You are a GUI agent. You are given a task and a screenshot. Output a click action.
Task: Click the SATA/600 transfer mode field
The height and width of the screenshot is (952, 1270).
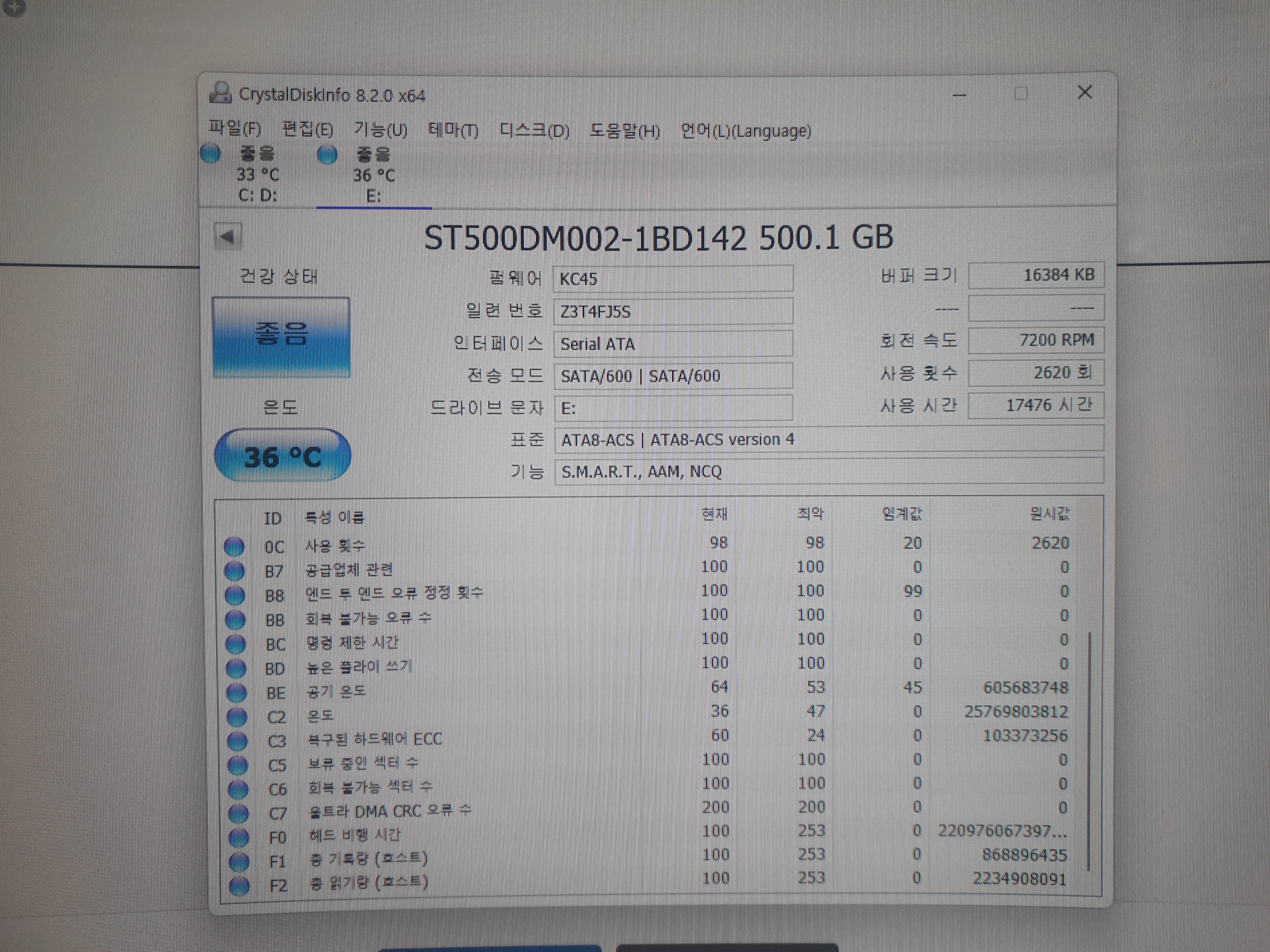[673, 376]
